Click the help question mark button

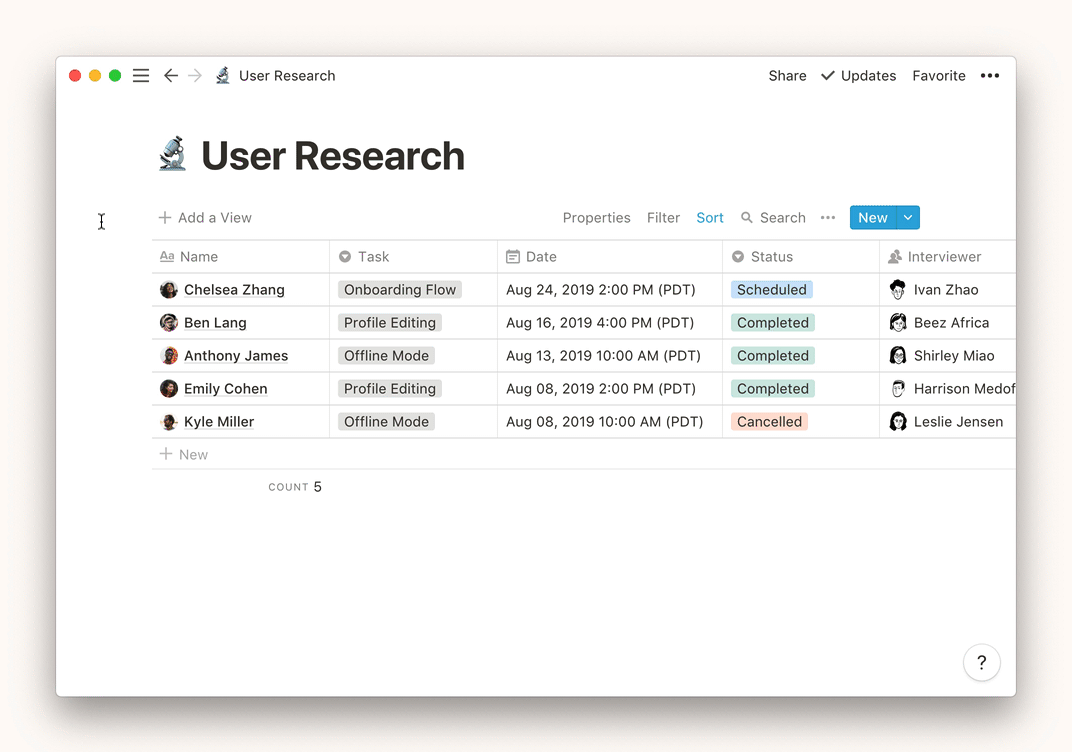point(981,662)
